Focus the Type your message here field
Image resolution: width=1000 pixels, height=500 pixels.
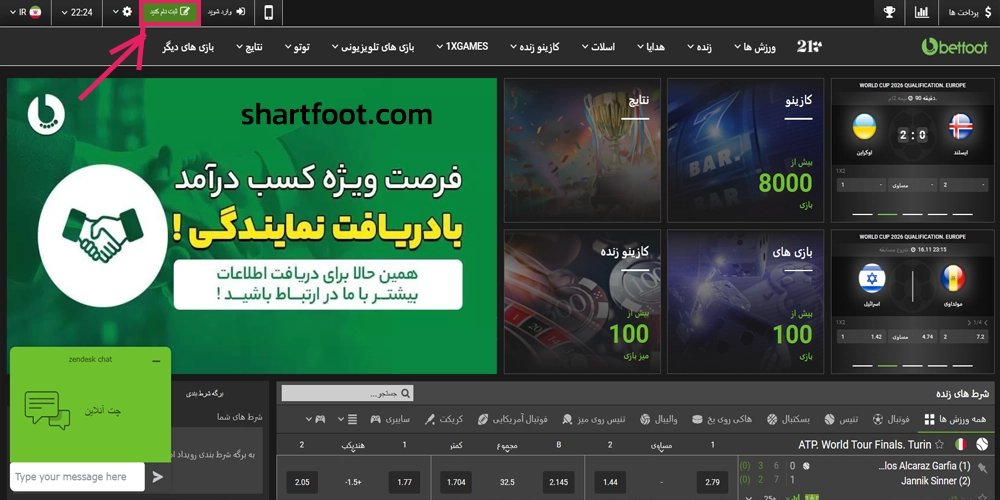77,476
